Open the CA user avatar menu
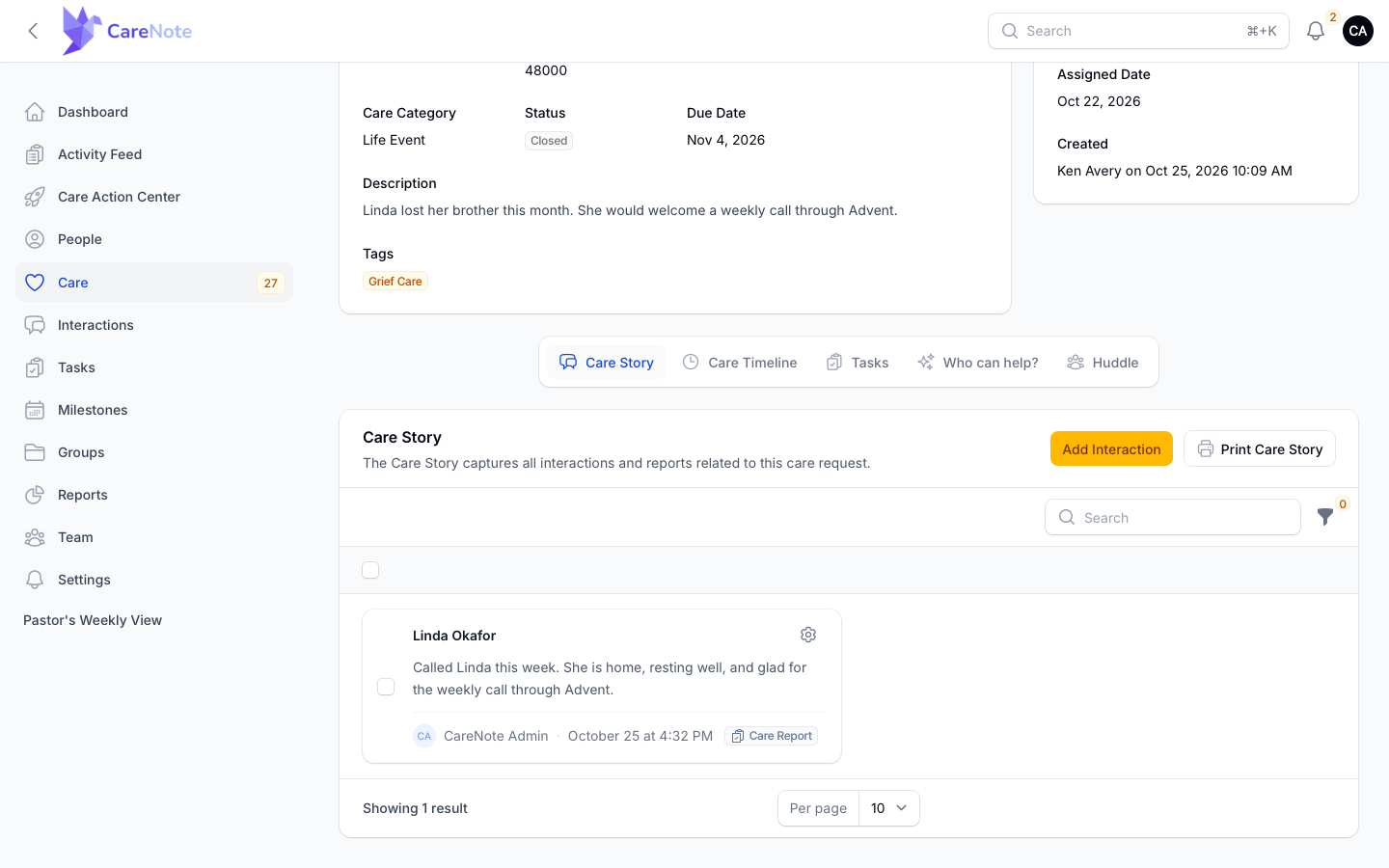The height and width of the screenshot is (868, 1389). point(1358,31)
